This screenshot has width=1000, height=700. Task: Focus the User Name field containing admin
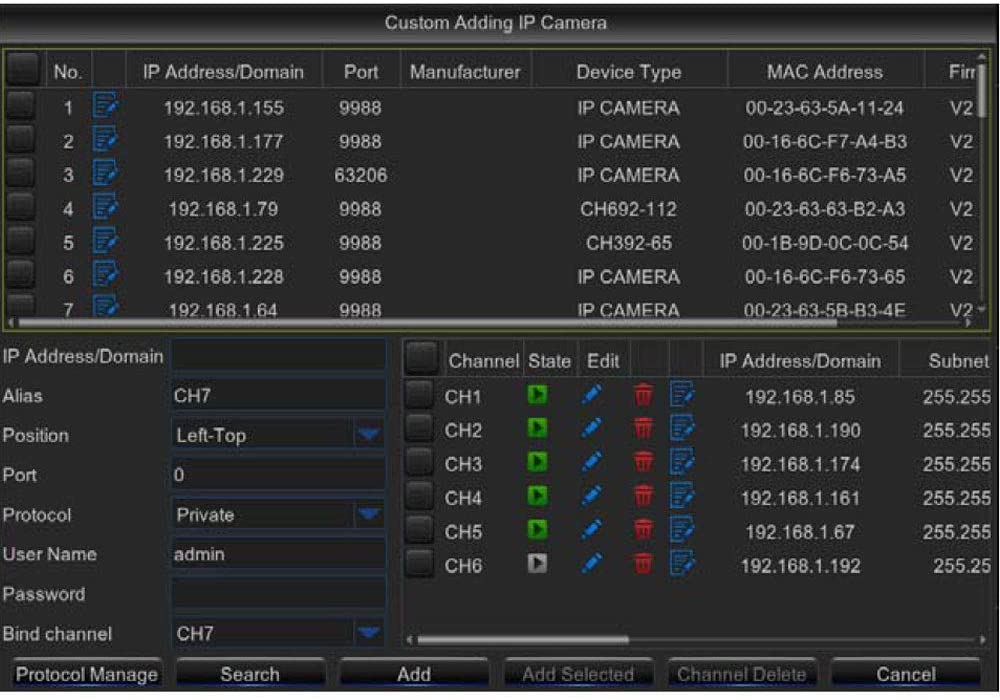point(278,554)
